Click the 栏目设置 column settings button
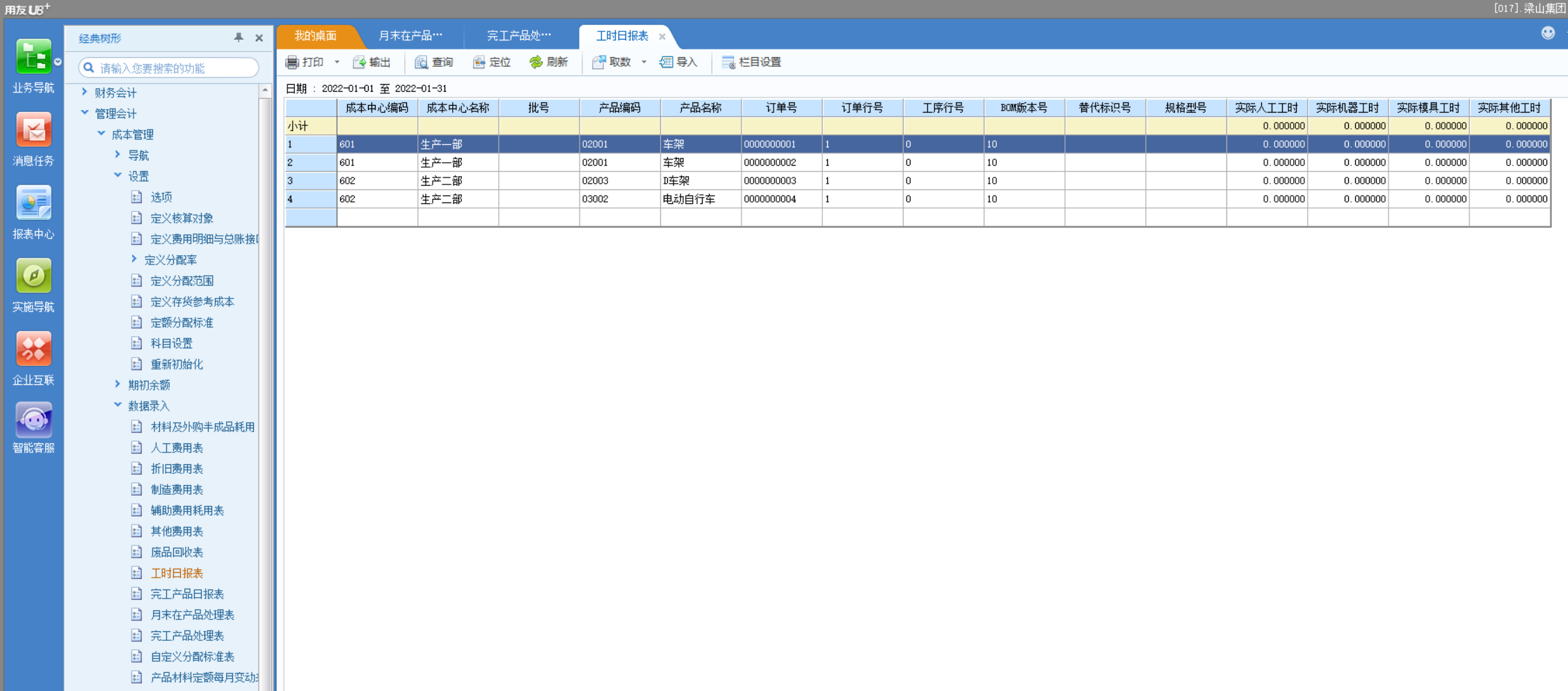The height and width of the screenshot is (691, 1568). pyautogui.click(x=752, y=63)
